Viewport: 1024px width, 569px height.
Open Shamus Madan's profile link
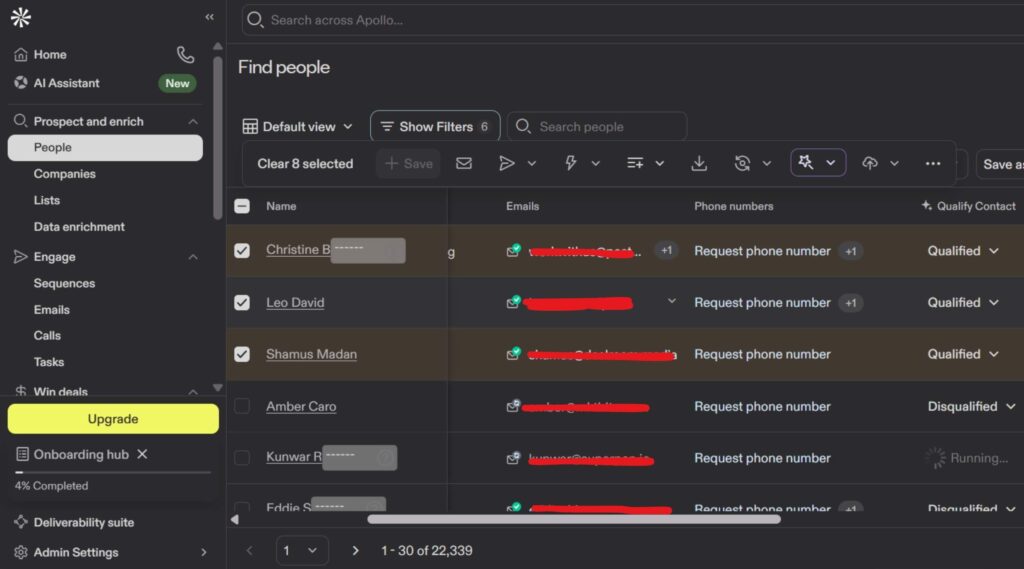[312, 354]
